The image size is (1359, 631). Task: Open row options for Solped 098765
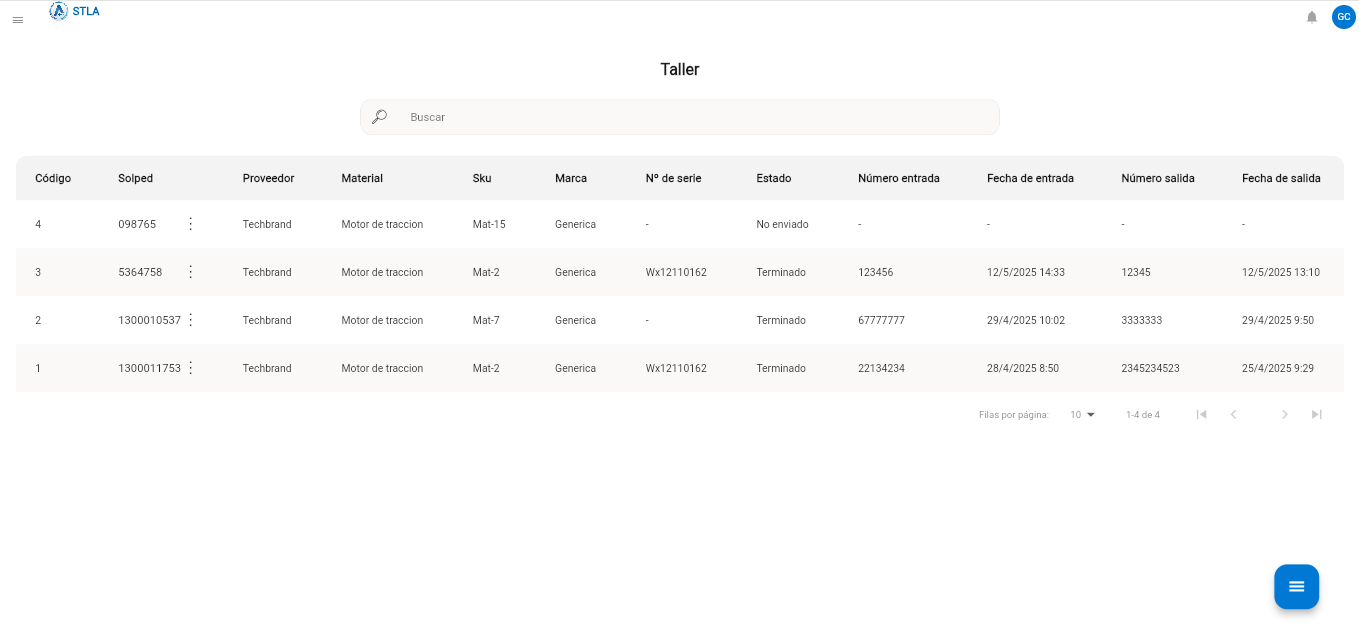coord(191,224)
